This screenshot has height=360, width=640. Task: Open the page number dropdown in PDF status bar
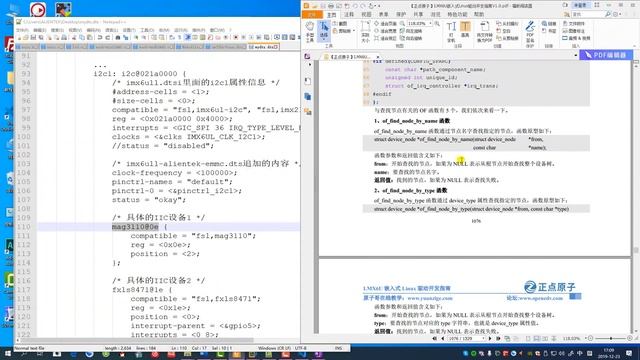point(484,338)
